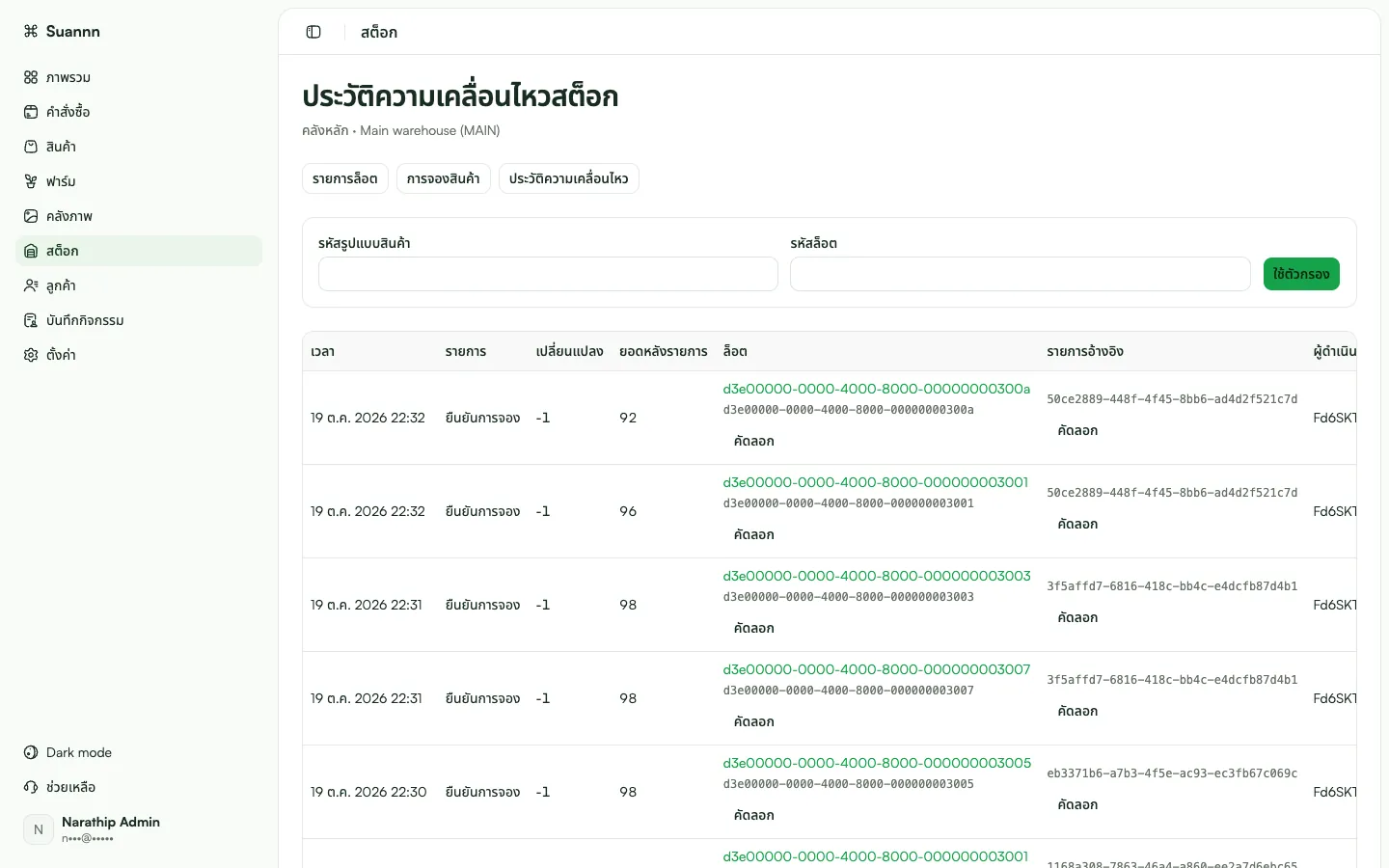This screenshot has height=868, width=1389.
Task: Open ภาพรวม in the sidebar menu
Action: pyautogui.click(x=139, y=77)
